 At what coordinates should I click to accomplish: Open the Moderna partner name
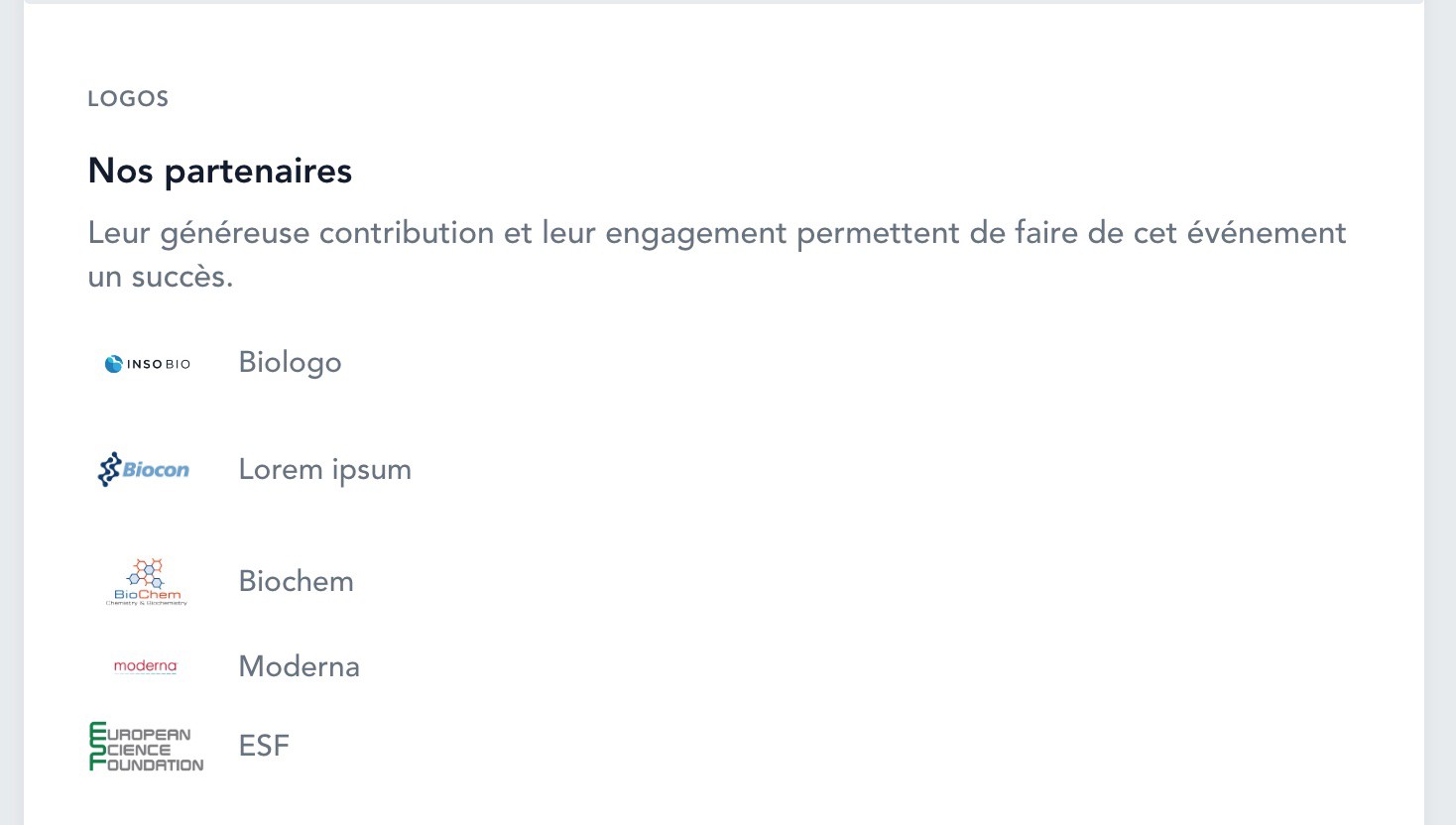(299, 666)
